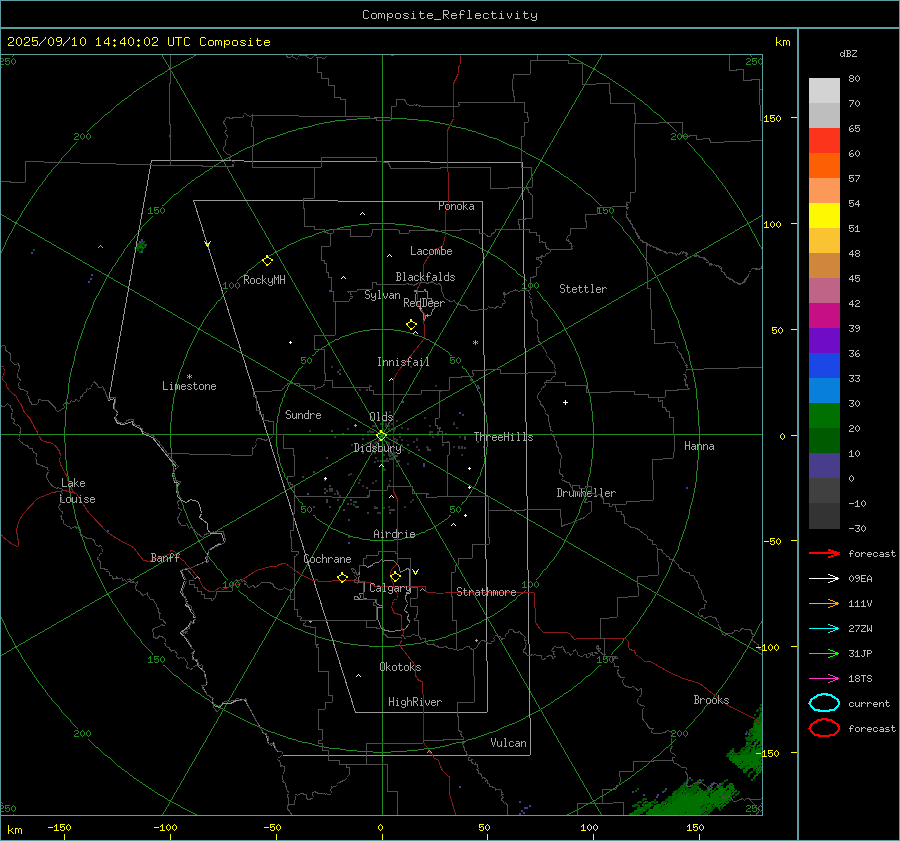The height and width of the screenshot is (841, 900).
Task: Click the Innisfail city label
Action: pos(403,362)
